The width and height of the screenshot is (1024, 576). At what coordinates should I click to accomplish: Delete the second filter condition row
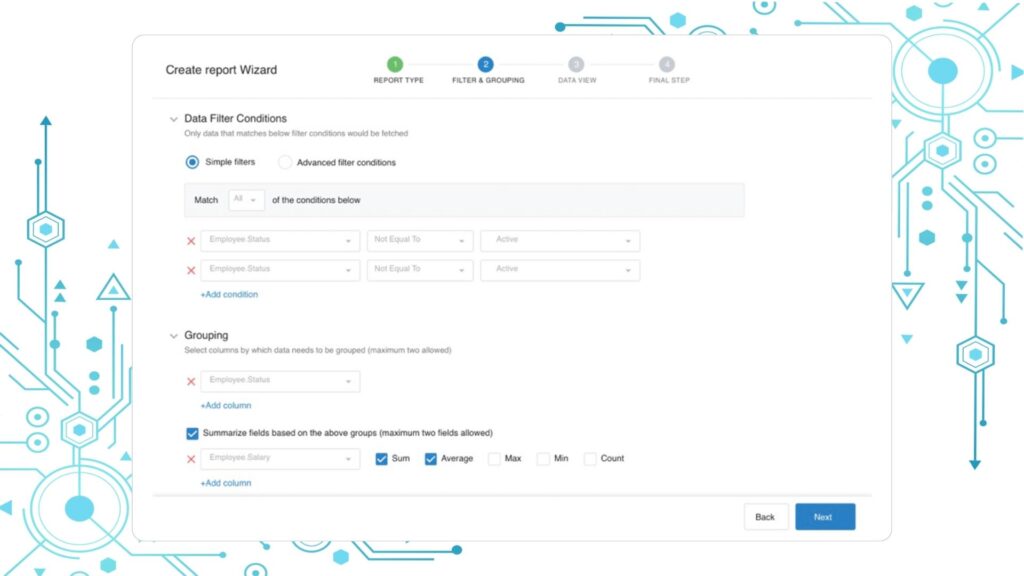point(191,270)
